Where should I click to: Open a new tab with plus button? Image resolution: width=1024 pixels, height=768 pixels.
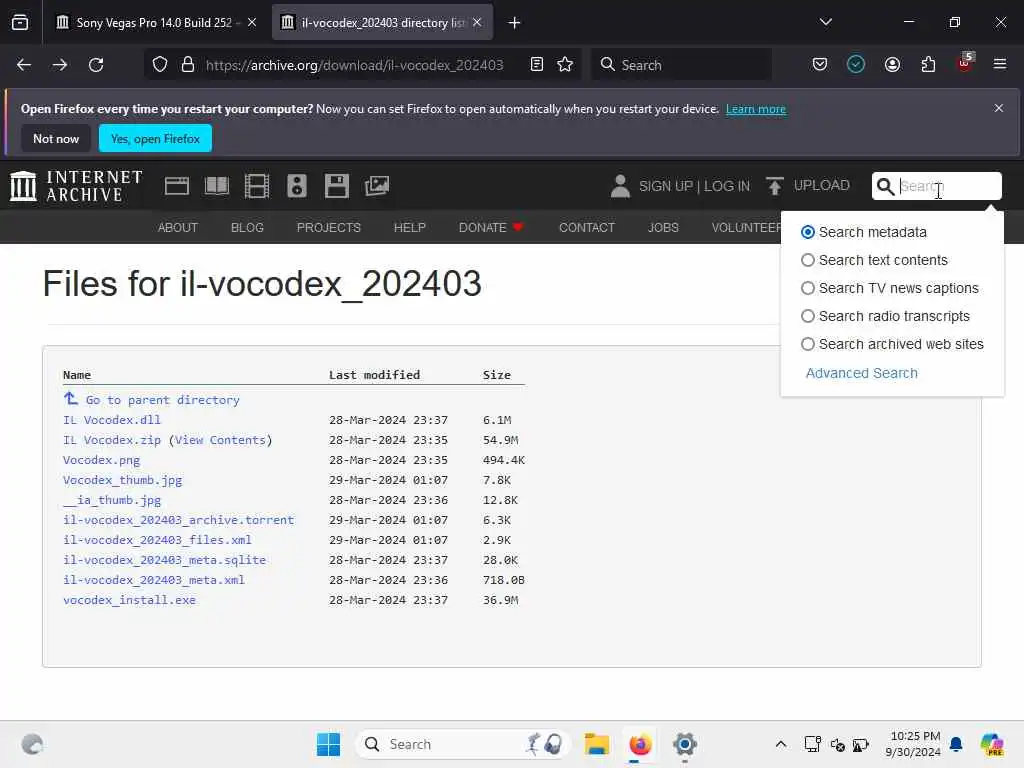click(x=514, y=23)
